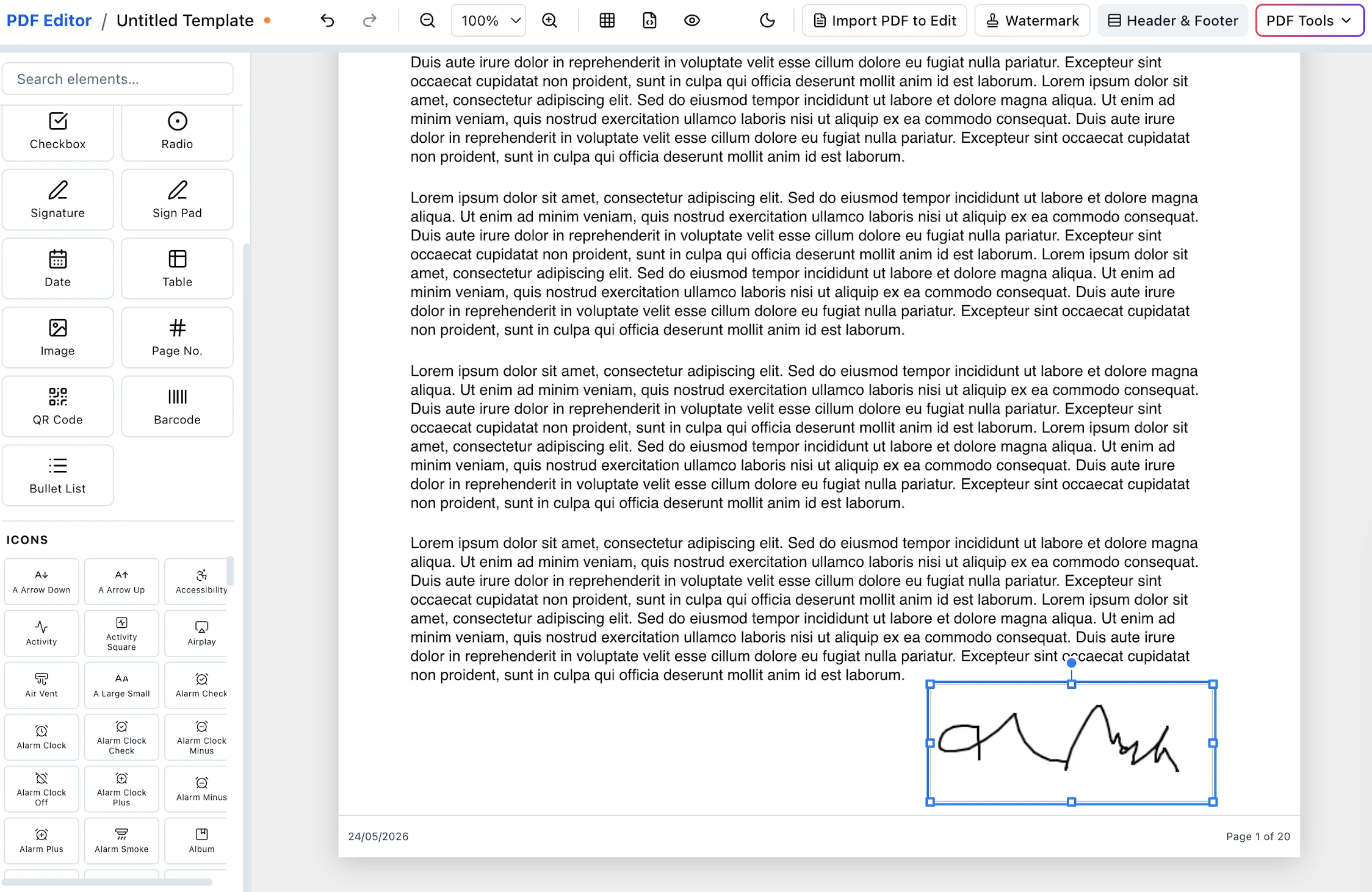Select the A Arrow Down icon
This screenshot has width=1372, height=892.
(42, 582)
